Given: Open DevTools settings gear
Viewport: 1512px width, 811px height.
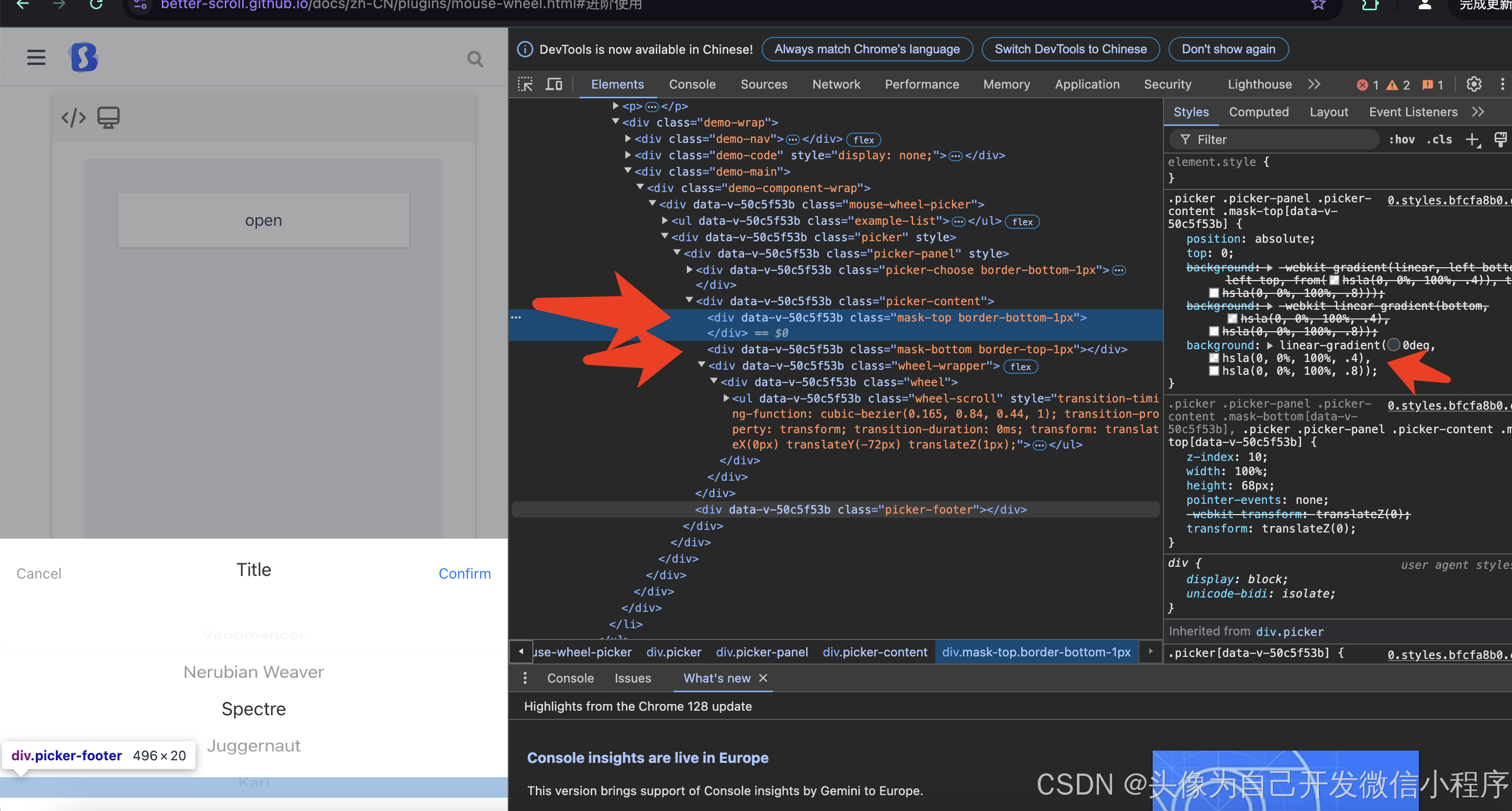Looking at the screenshot, I should pyautogui.click(x=1474, y=84).
